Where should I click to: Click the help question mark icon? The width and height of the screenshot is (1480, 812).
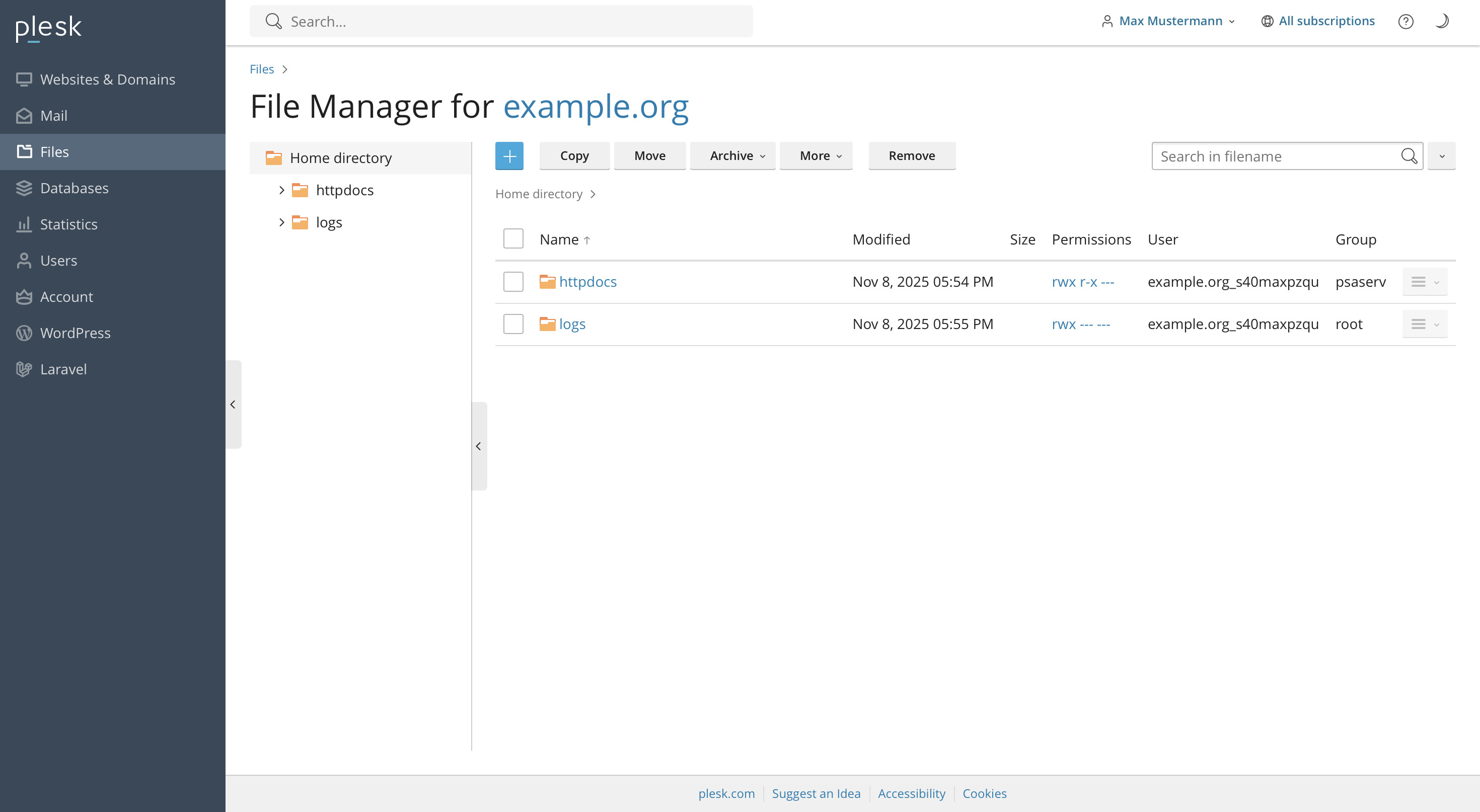pyautogui.click(x=1406, y=21)
